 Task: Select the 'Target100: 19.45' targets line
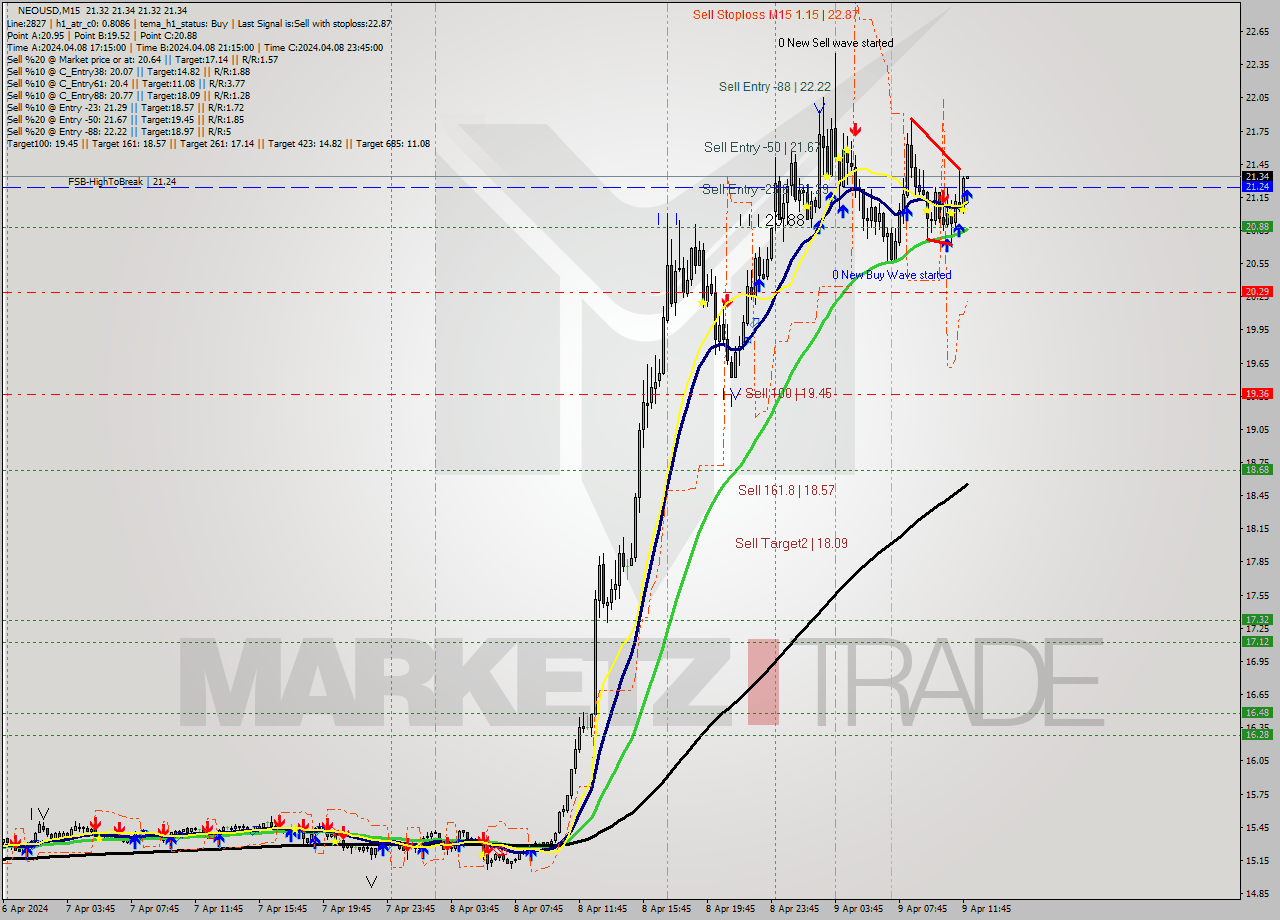pyautogui.click(x=218, y=143)
